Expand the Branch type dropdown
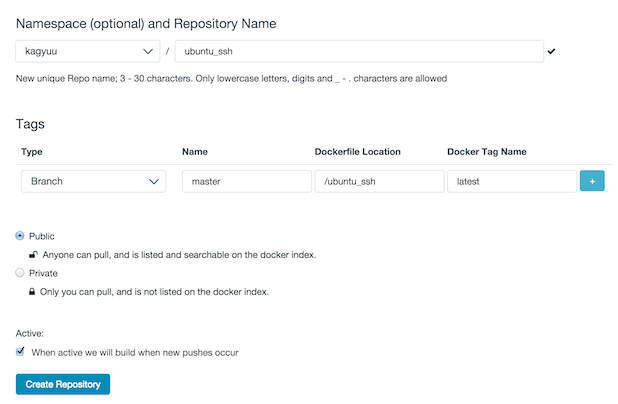618x404 pixels. coord(93,181)
